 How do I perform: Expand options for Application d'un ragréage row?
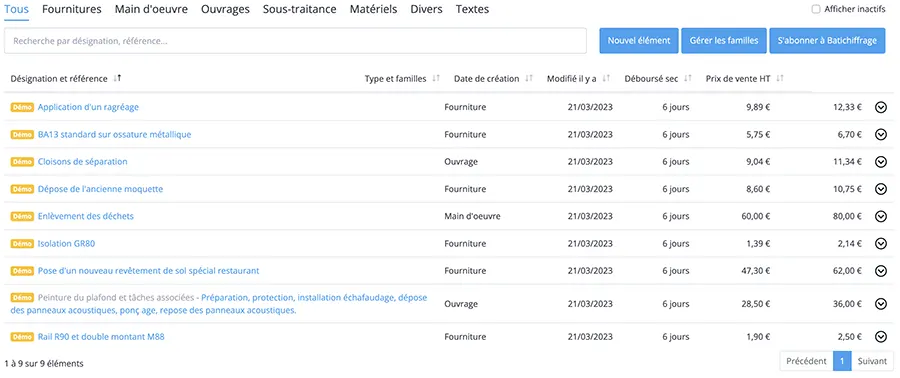[x=881, y=107]
